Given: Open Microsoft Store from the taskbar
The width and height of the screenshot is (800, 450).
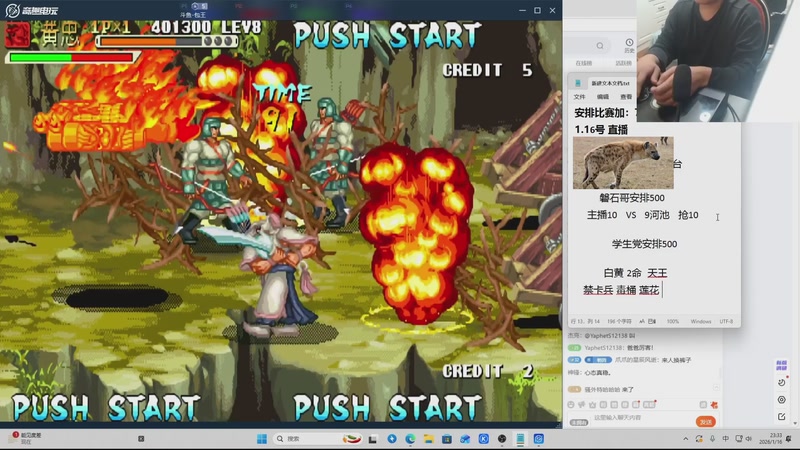Looking at the screenshot, I should 447,439.
